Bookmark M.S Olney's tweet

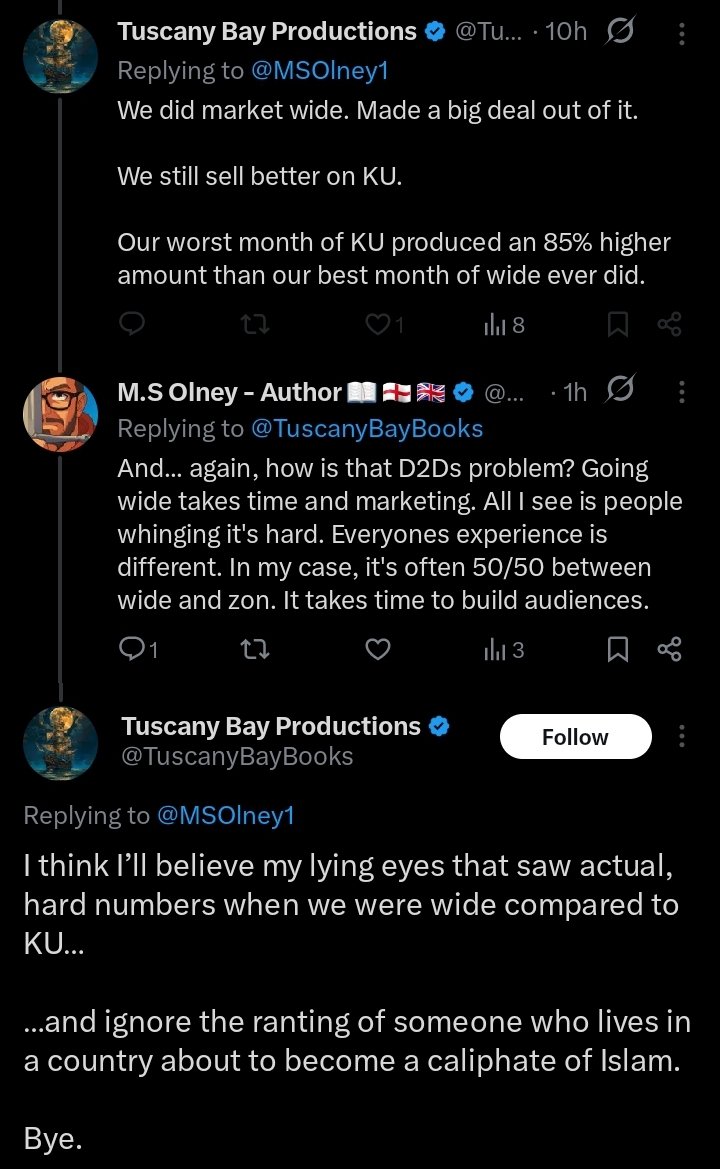(x=618, y=650)
